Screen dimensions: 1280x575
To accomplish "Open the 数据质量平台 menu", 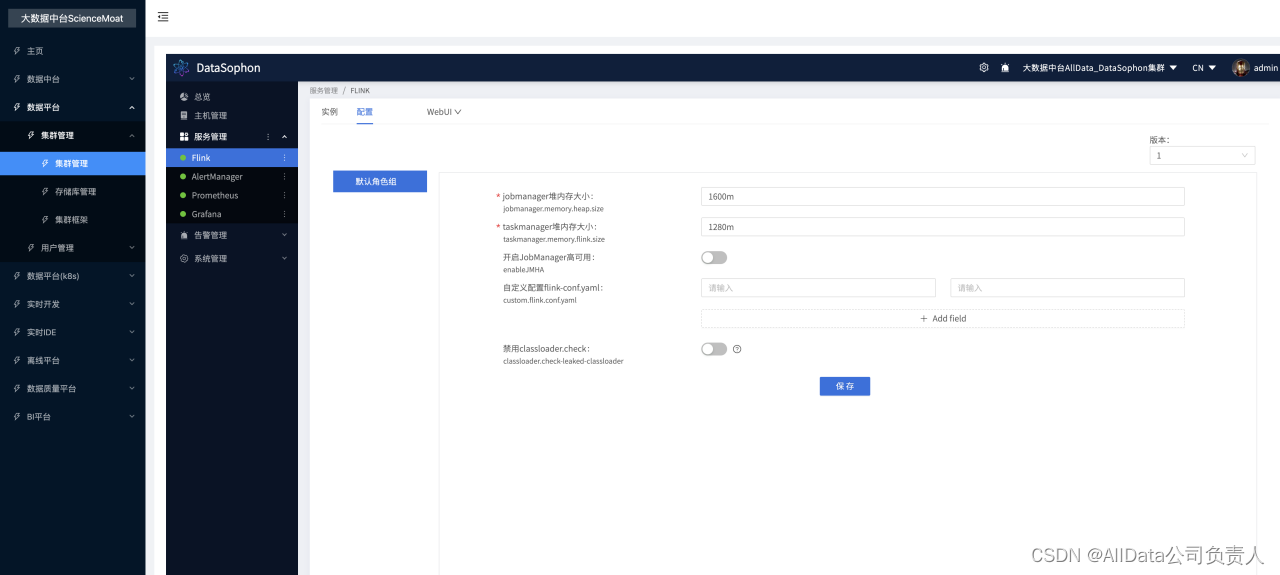I will coord(73,388).
